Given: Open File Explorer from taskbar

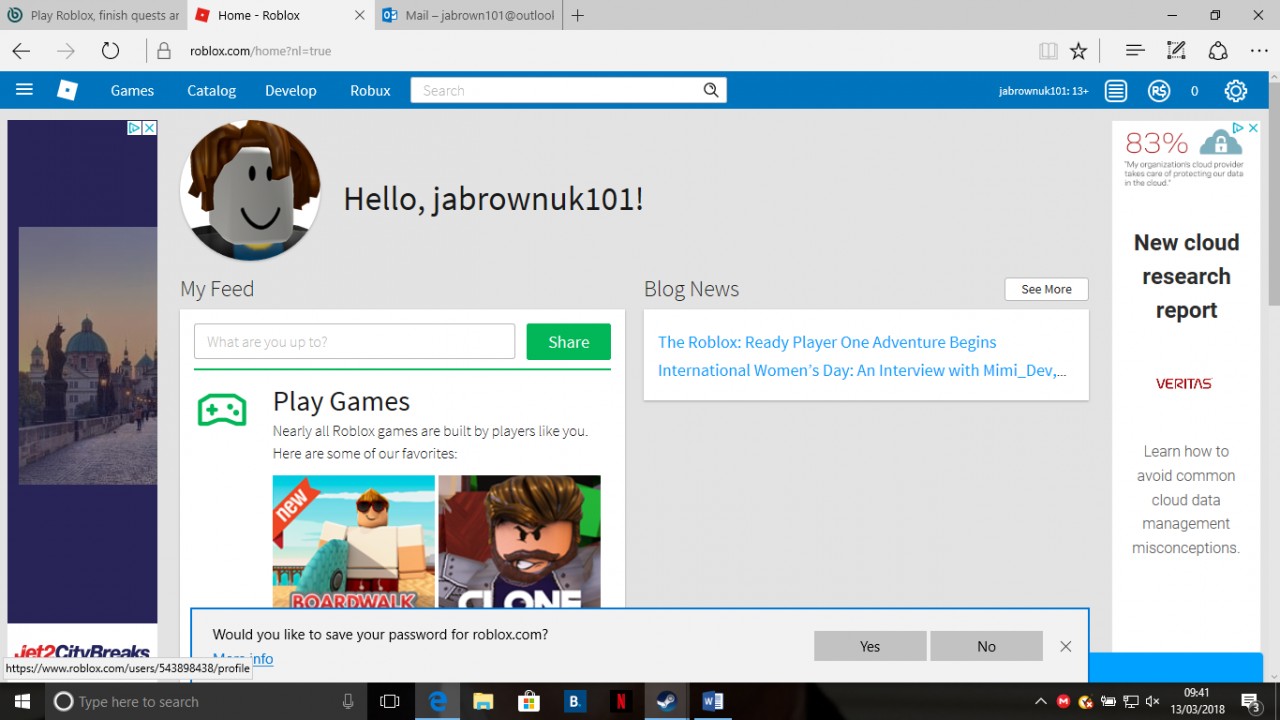Looking at the screenshot, I should point(482,701).
